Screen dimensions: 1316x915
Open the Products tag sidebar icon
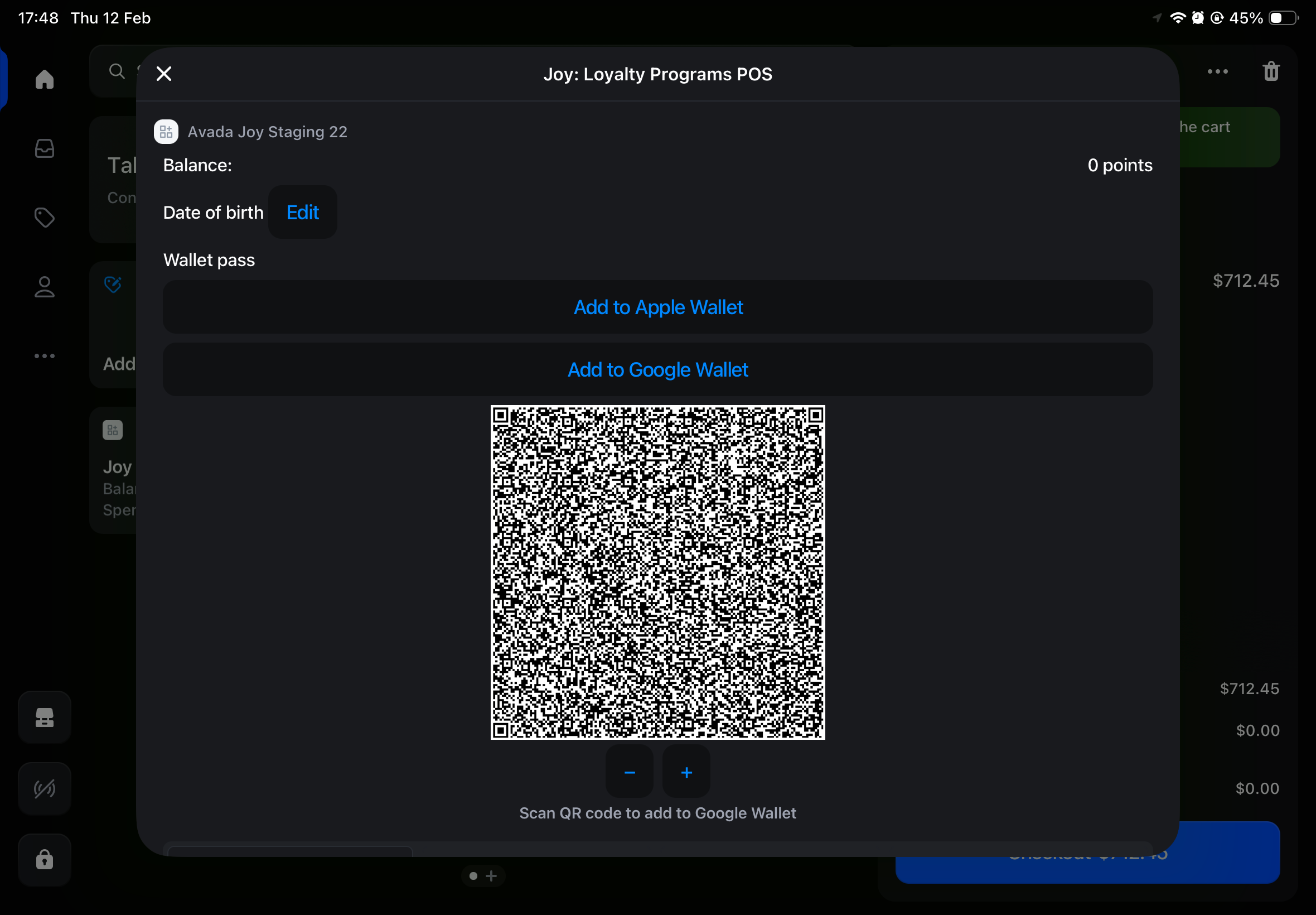click(x=45, y=217)
